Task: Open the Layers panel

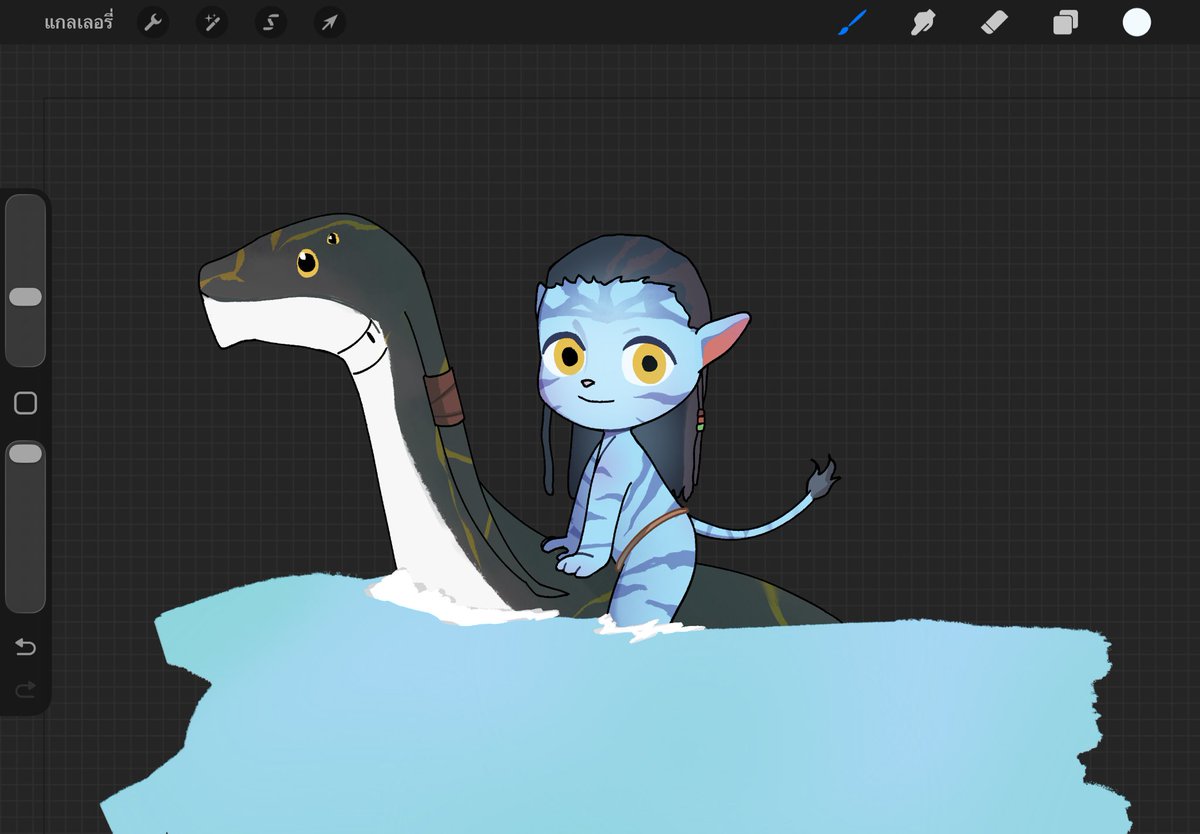Action: [x=1065, y=22]
